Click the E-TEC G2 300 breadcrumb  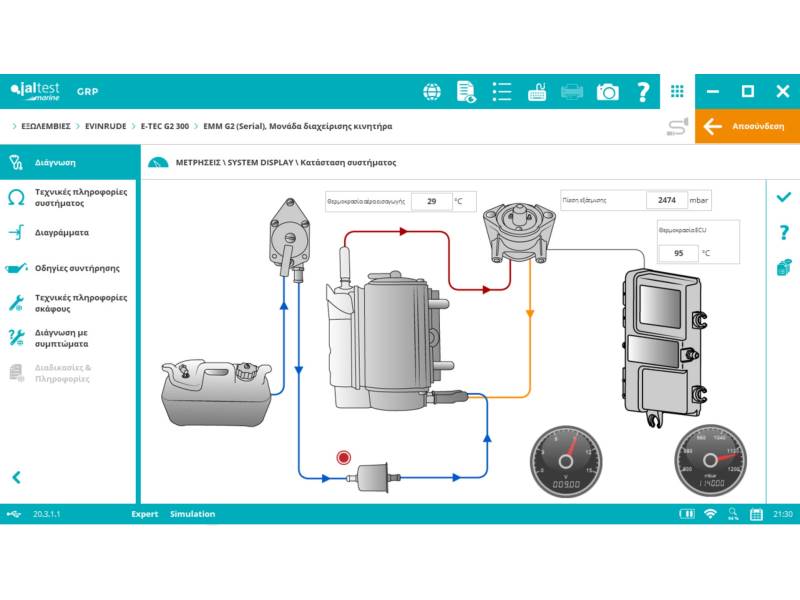164,127
